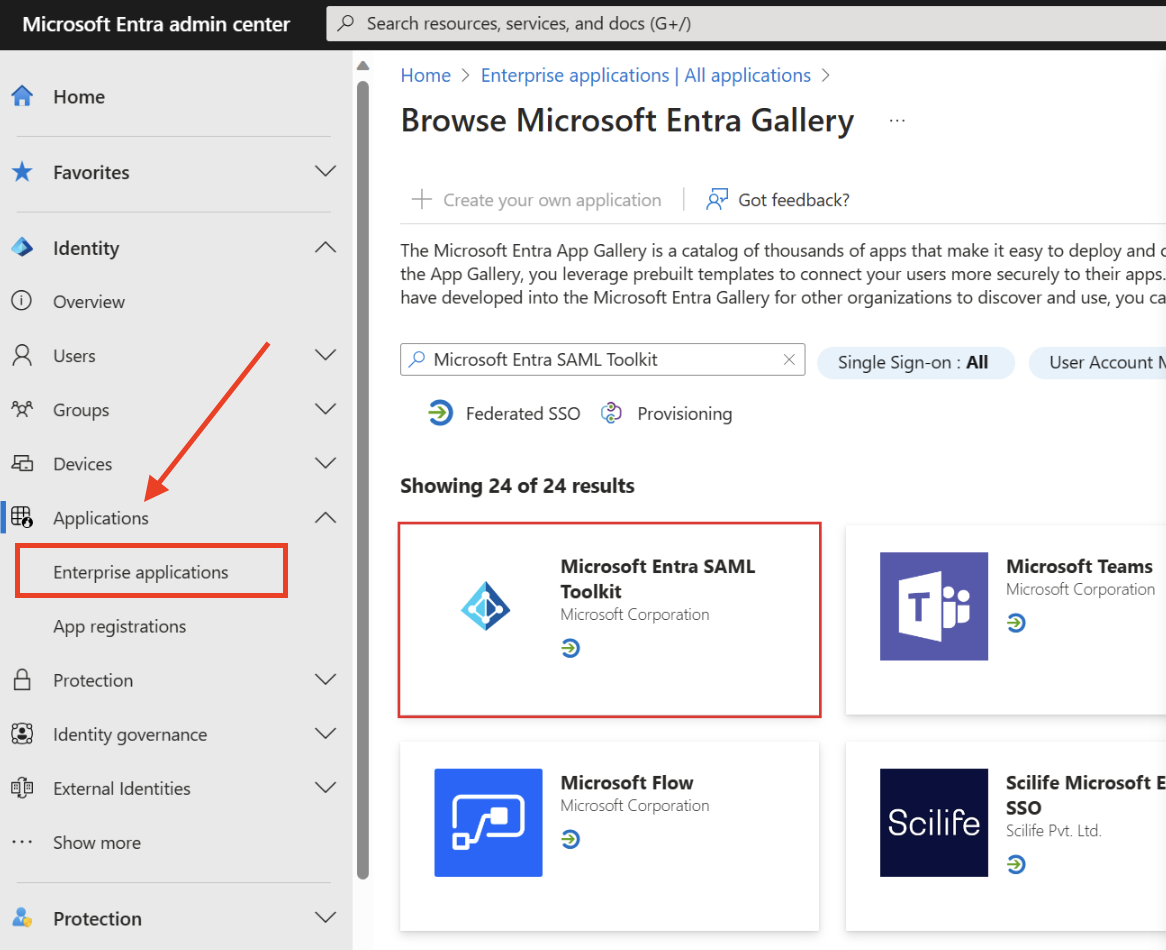This screenshot has height=950, width=1166.
Task: Click the Applications grid icon
Action: (22, 517)
